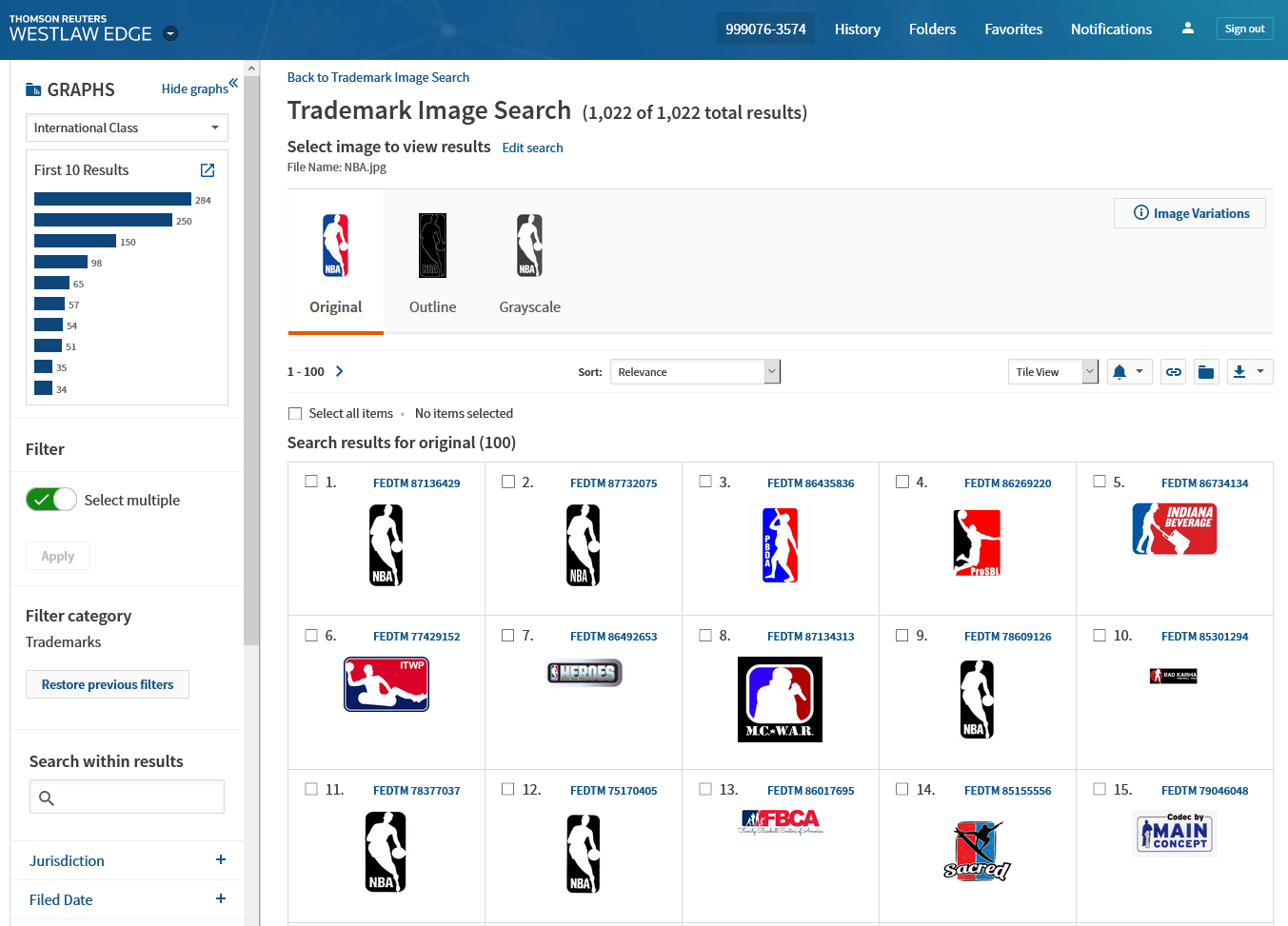Click the Edit search link
The image size is (1288, 926).
click(x=532, y=148)
